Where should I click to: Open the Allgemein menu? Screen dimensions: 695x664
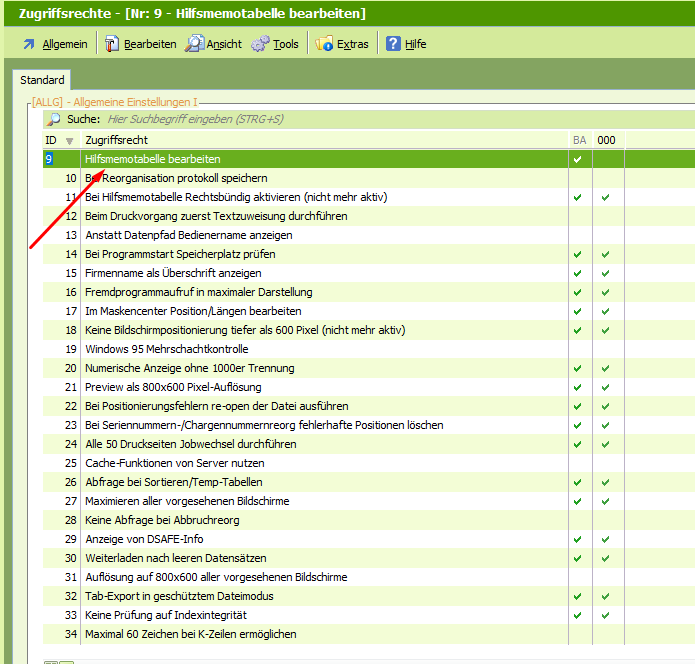[65, 44]
